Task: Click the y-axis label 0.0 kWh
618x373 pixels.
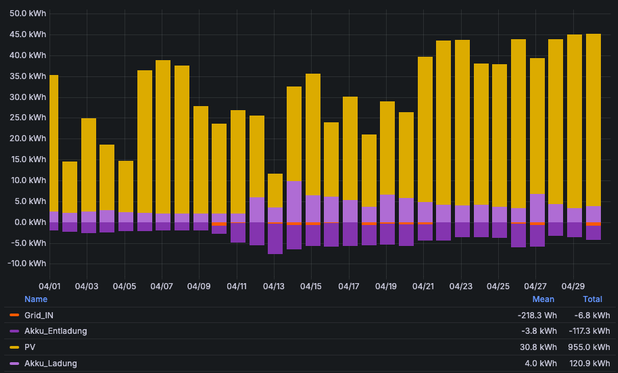Action: 30,222
